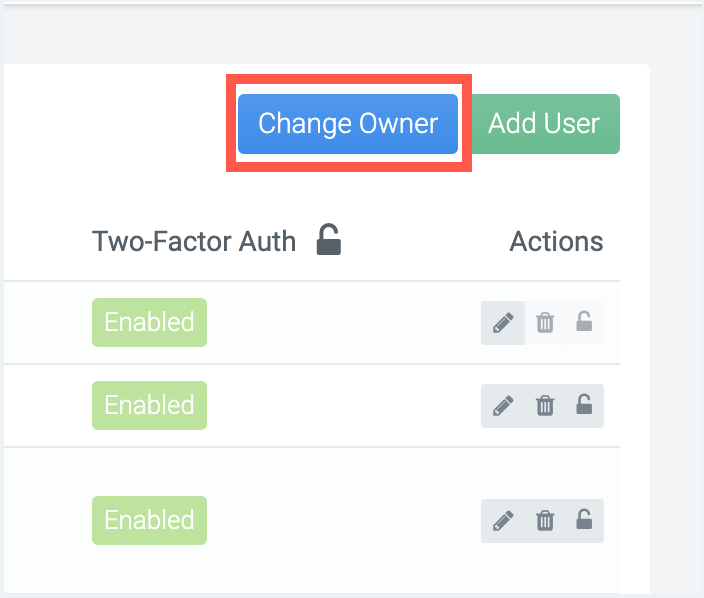Edit the first user with pencil icon

coord(503,323)
